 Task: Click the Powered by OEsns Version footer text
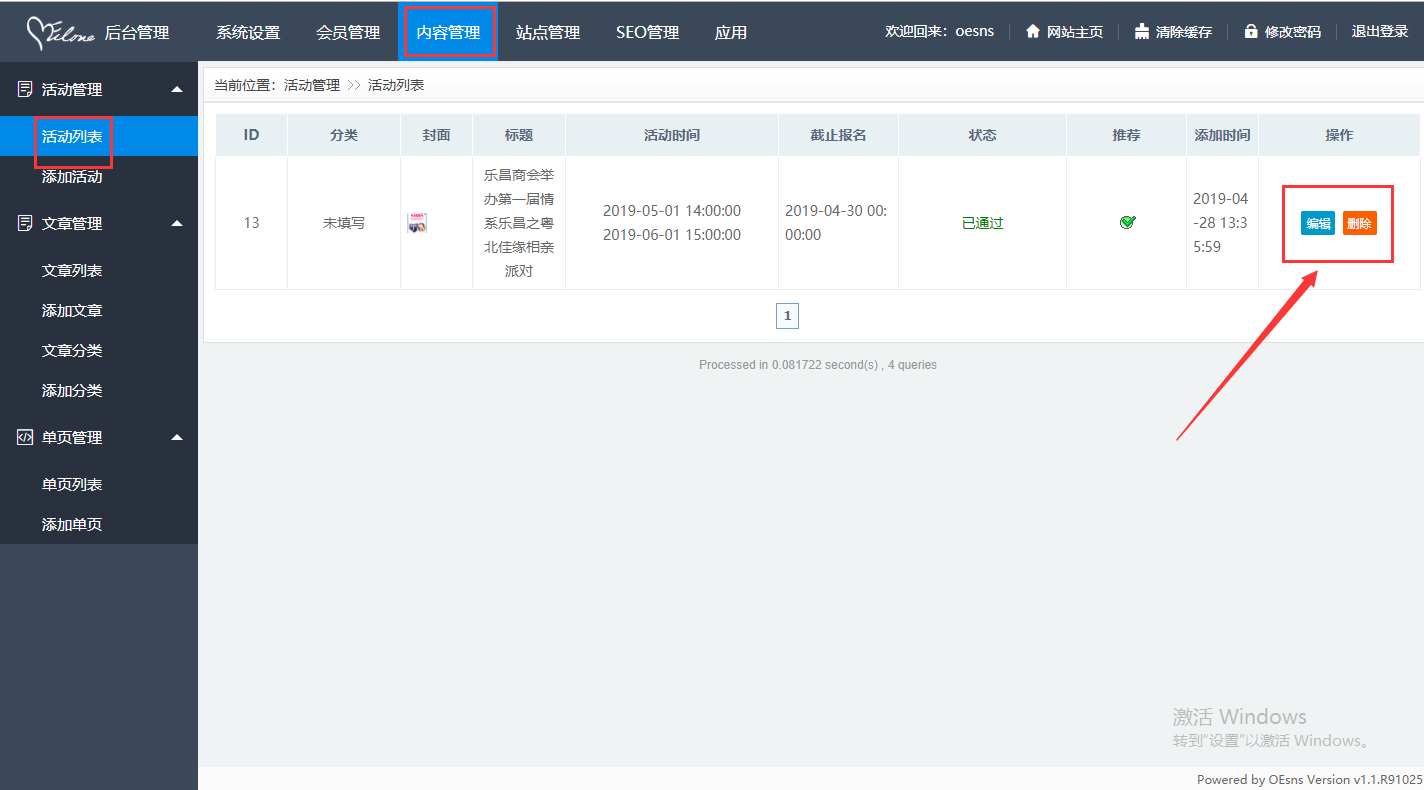1309,779
